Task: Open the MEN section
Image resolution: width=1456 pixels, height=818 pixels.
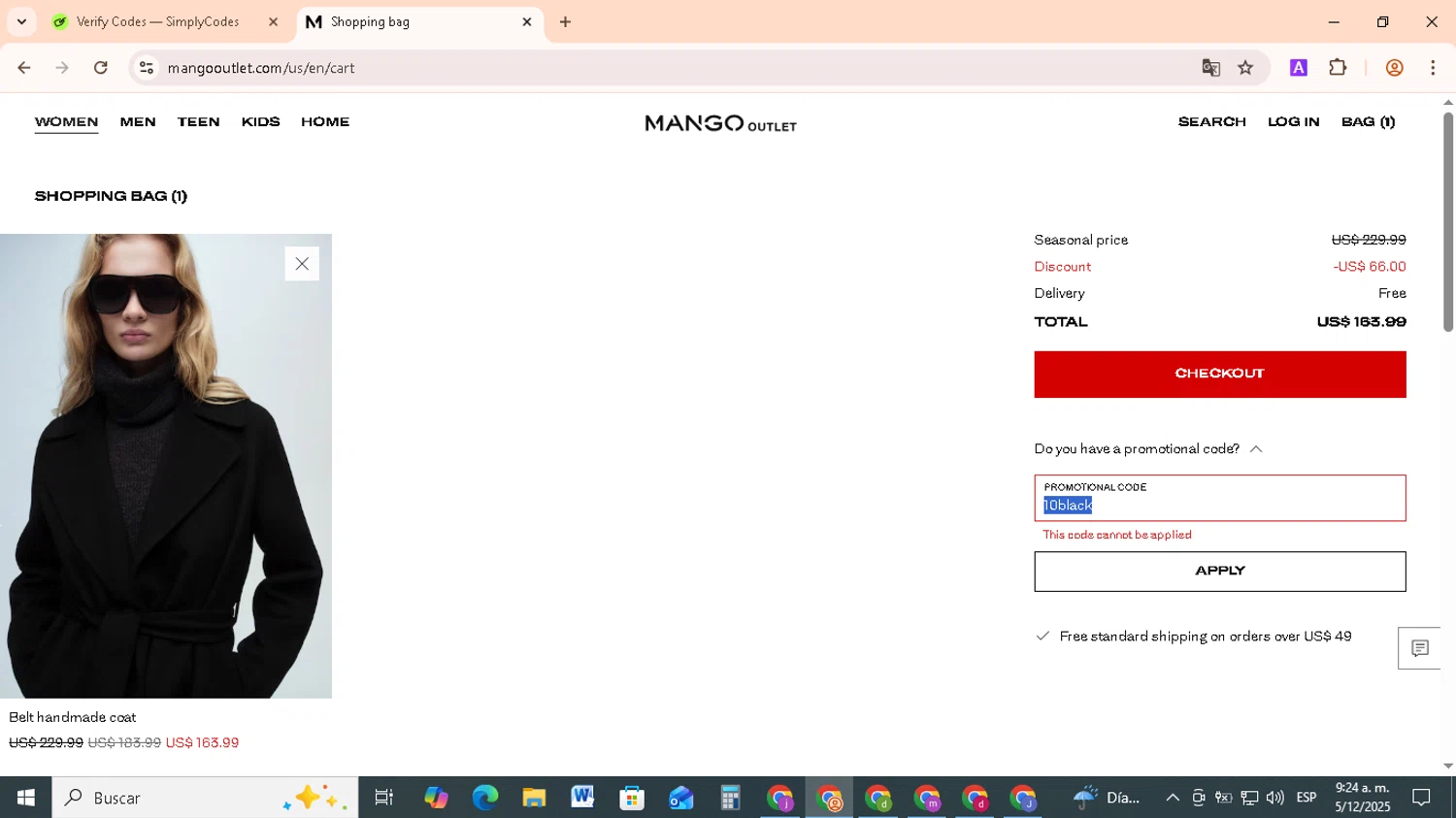Action: point(138,122)
